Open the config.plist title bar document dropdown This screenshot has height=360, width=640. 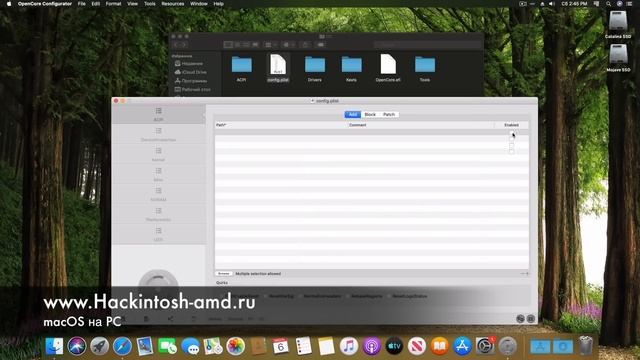coord(325,101)
